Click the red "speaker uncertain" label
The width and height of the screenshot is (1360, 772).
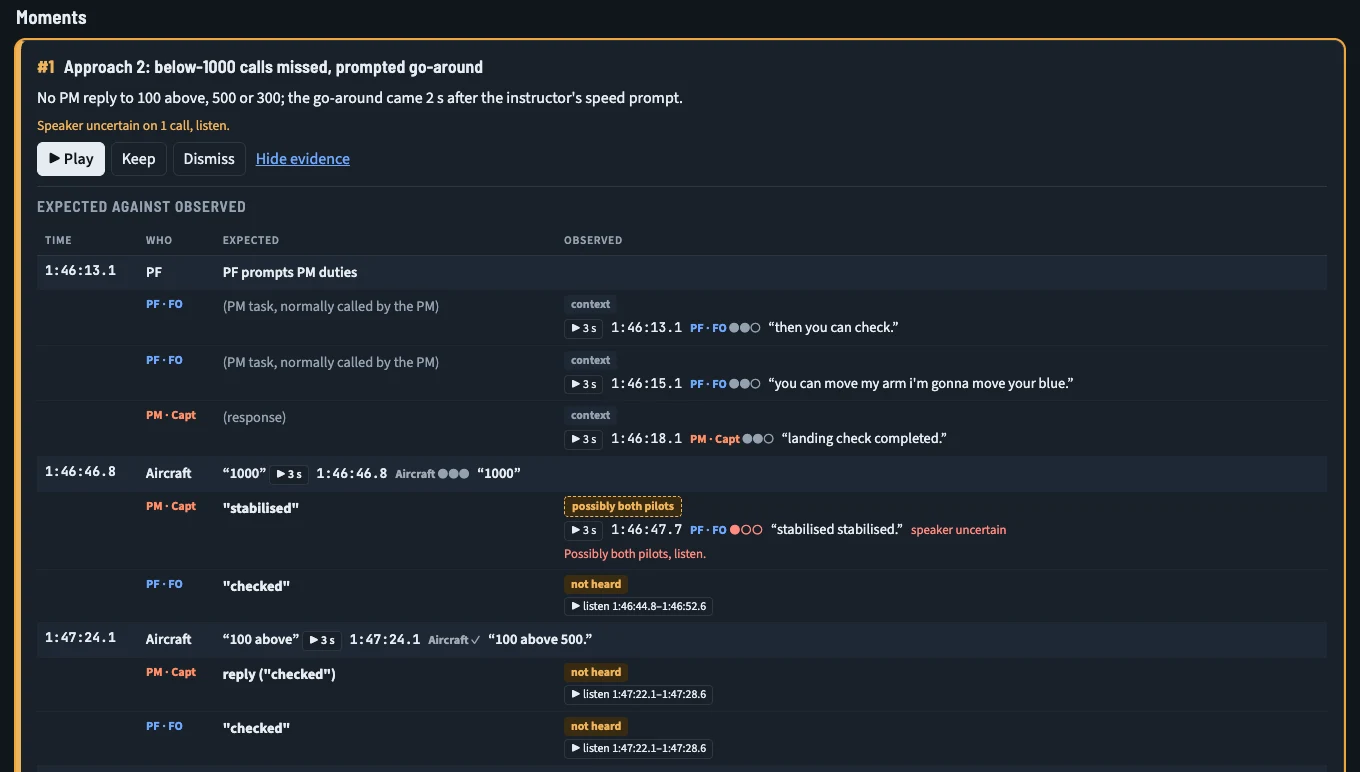point(958,530)
